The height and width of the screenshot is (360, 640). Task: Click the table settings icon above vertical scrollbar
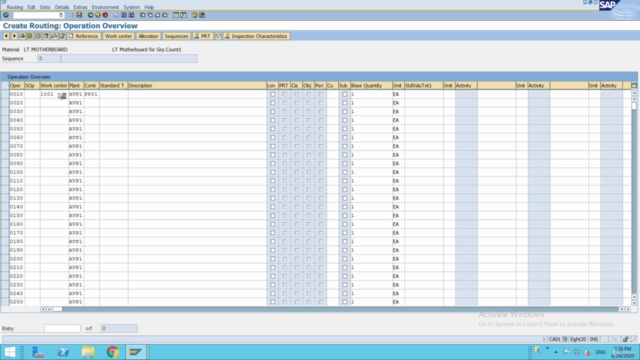(x=634, y=86)
